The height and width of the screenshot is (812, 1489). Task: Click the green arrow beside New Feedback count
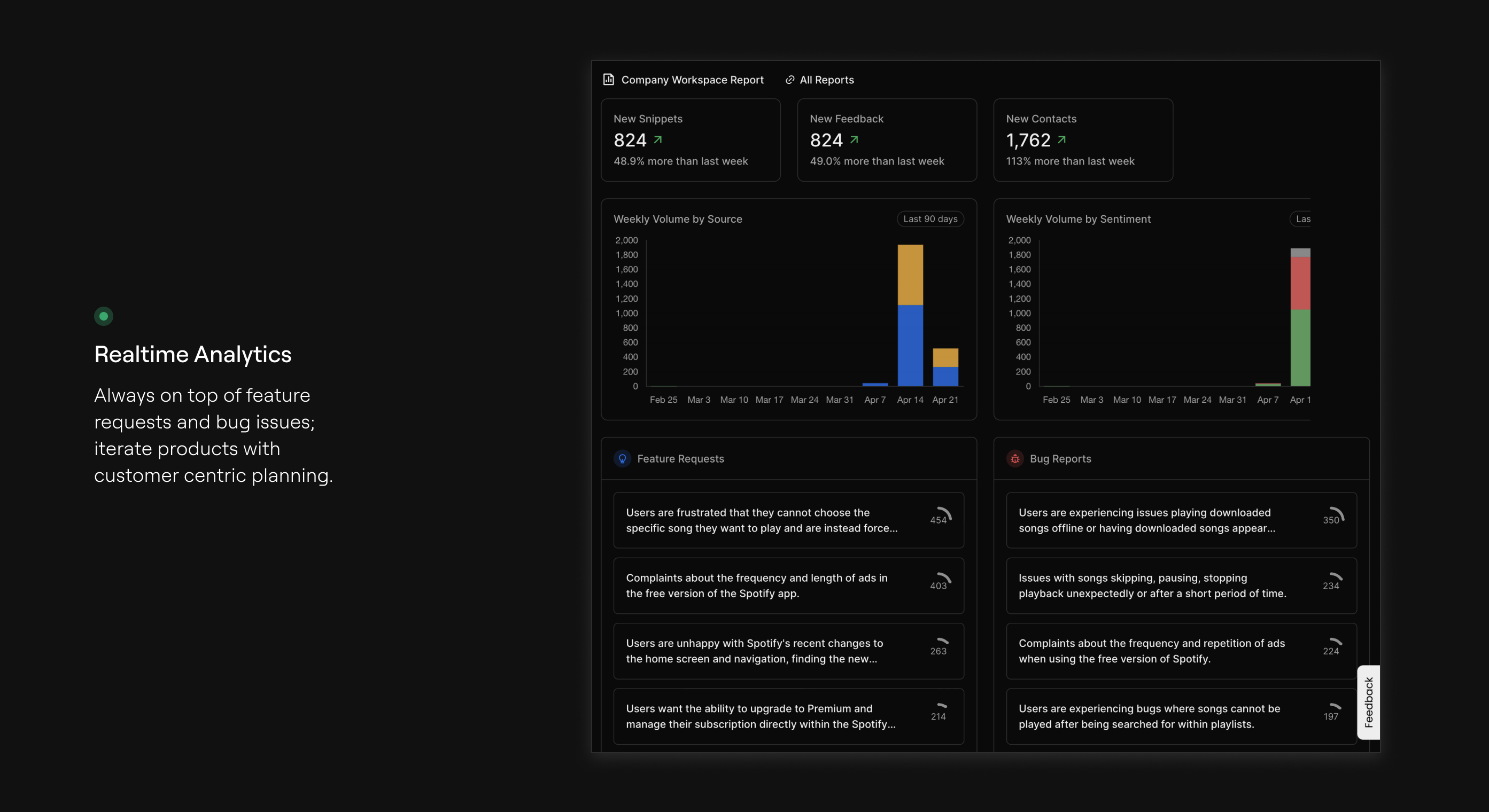[854, 140]
